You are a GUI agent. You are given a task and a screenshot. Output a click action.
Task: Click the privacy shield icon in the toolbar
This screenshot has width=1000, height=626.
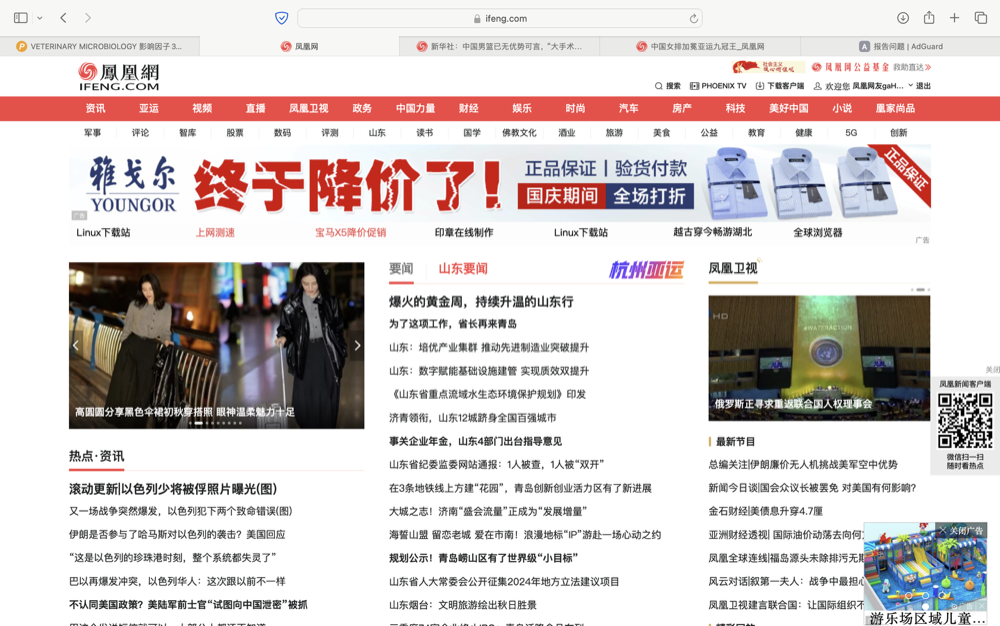coord(281,17)
